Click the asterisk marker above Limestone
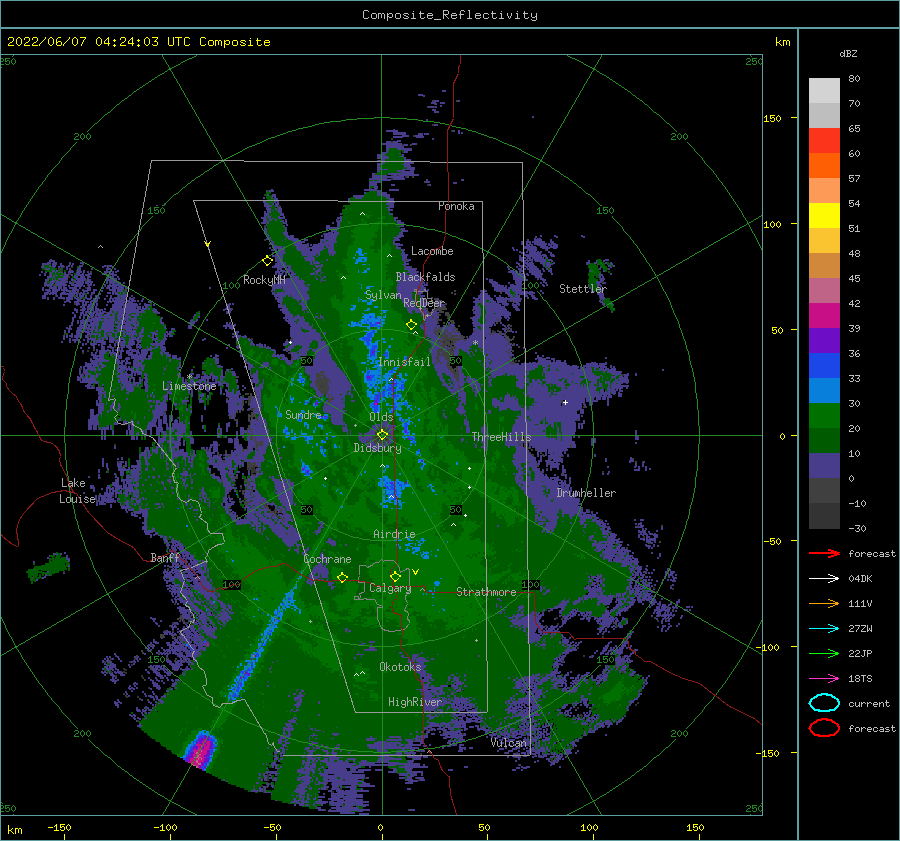The image size is (900, 841). pyautogui.click(x=189, y=377)
